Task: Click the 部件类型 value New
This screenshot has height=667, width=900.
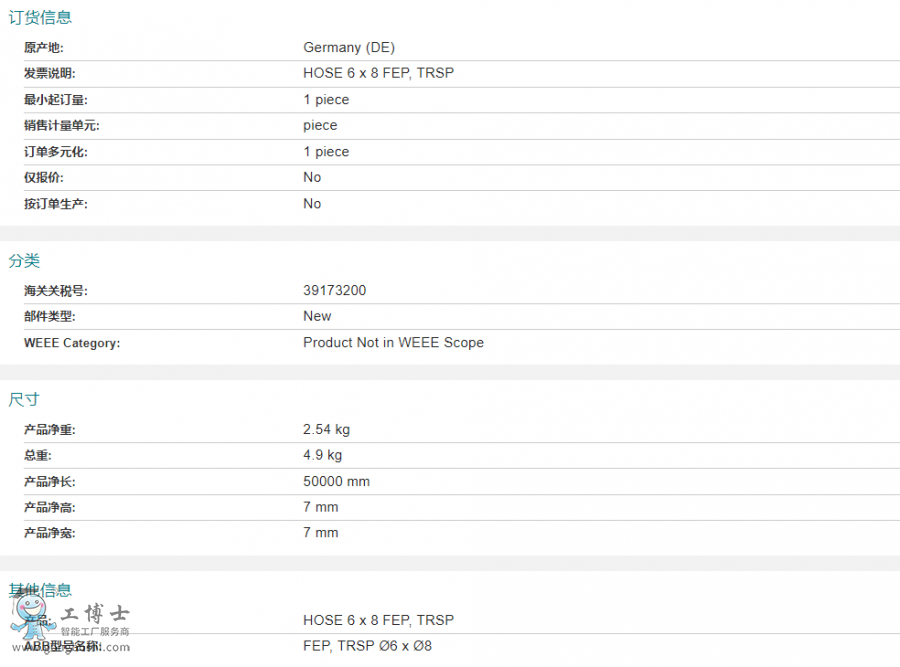Action: (317, 316)
